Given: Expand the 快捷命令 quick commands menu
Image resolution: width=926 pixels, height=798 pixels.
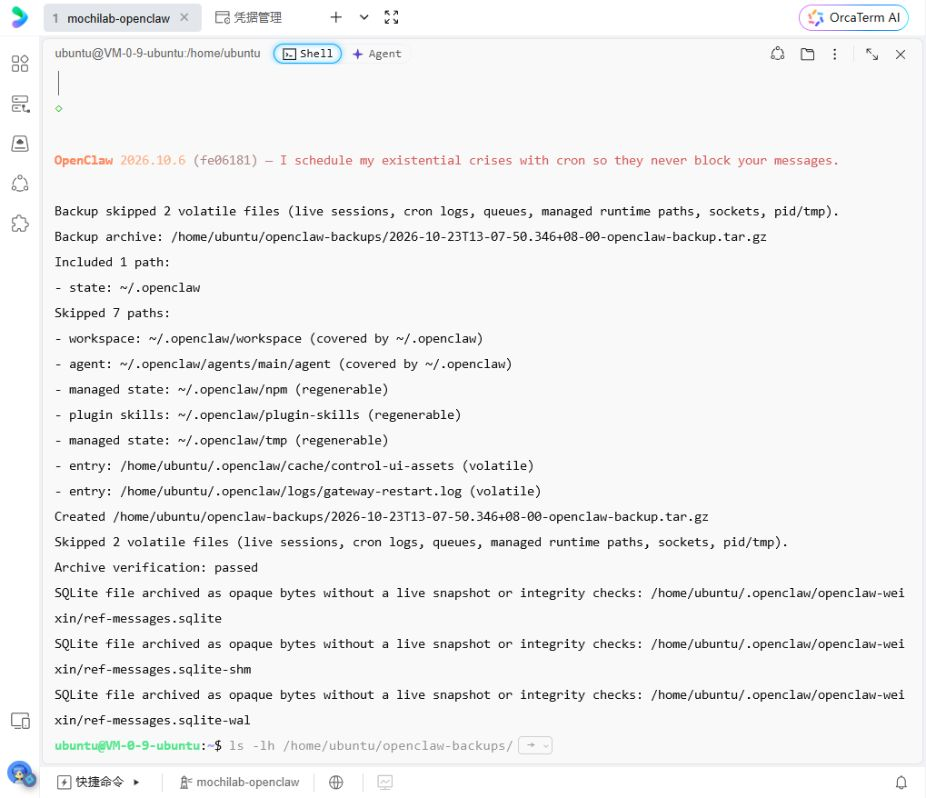Looking at the screenshot, I should click(98, 782).
